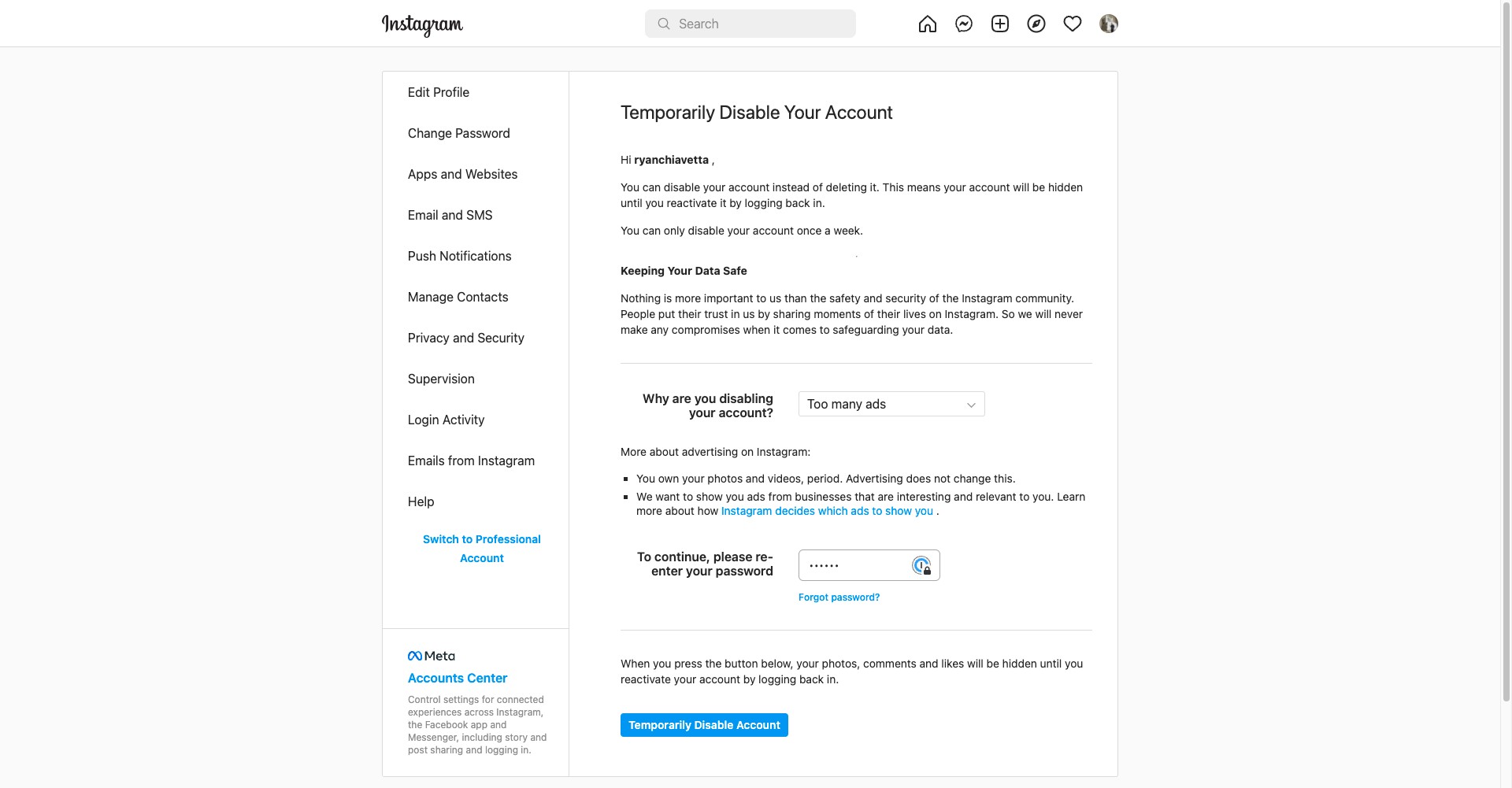Open Privacy and Security settings
Screen dimensions: 1512x788
[465, 339]
